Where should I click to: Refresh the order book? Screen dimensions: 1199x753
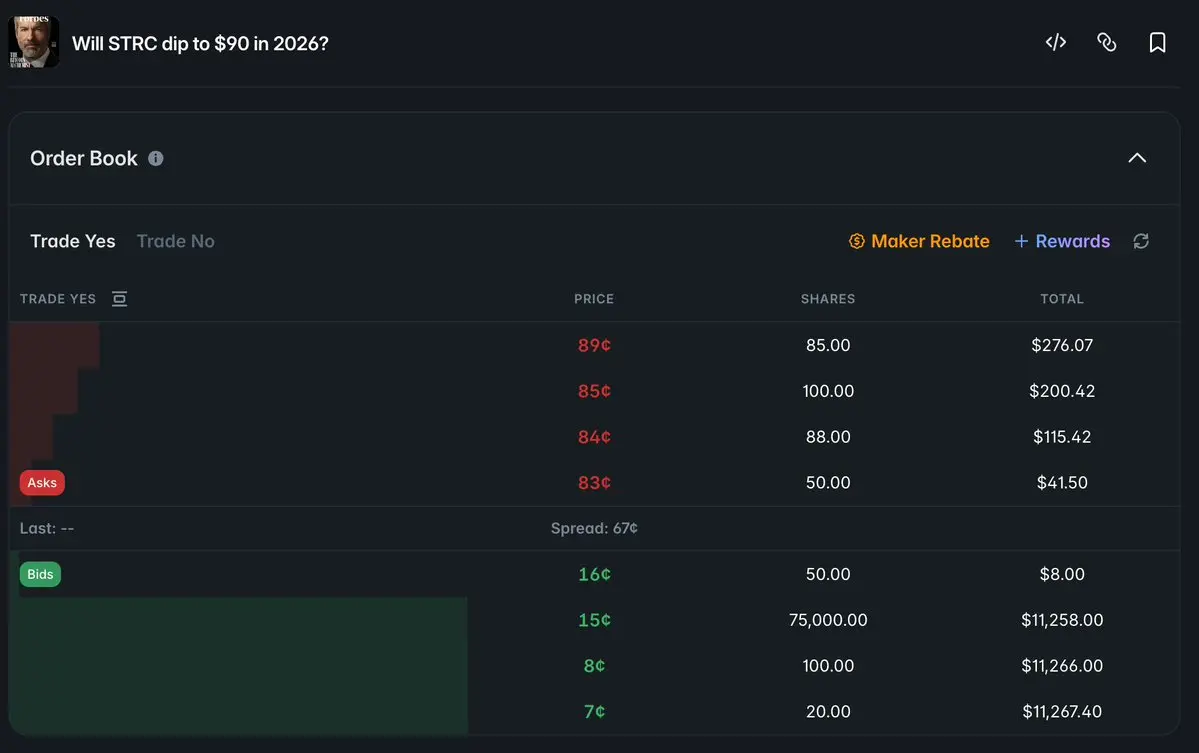coord(1141,241)
